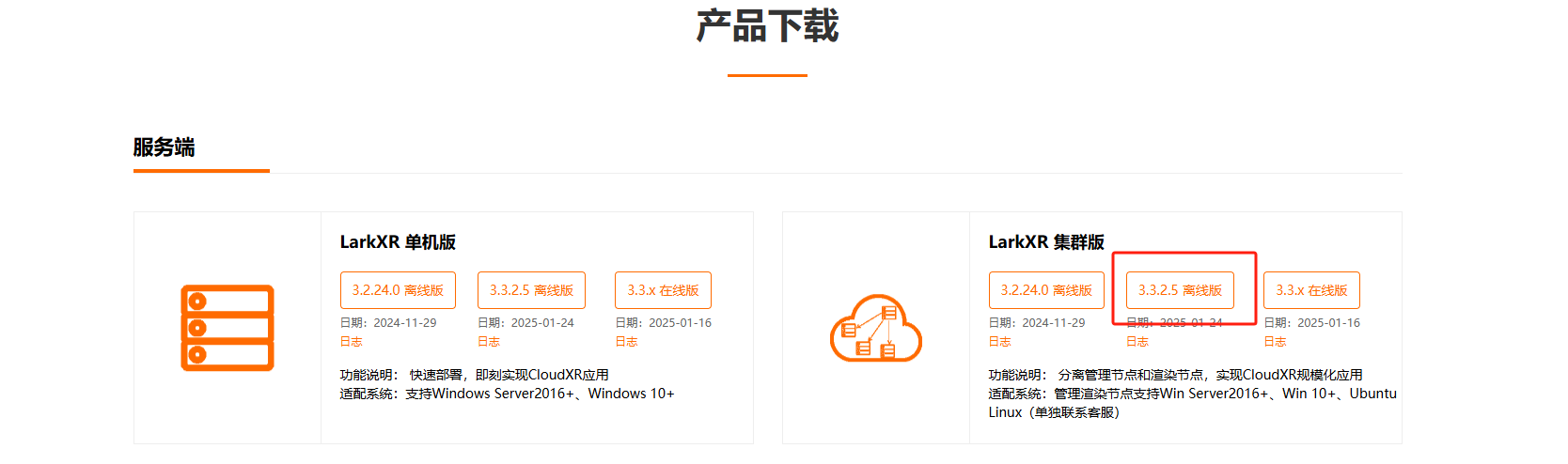Click 集群版 date 日期: 2025-01-16
1568x464 pixels.
point(1311,322)
